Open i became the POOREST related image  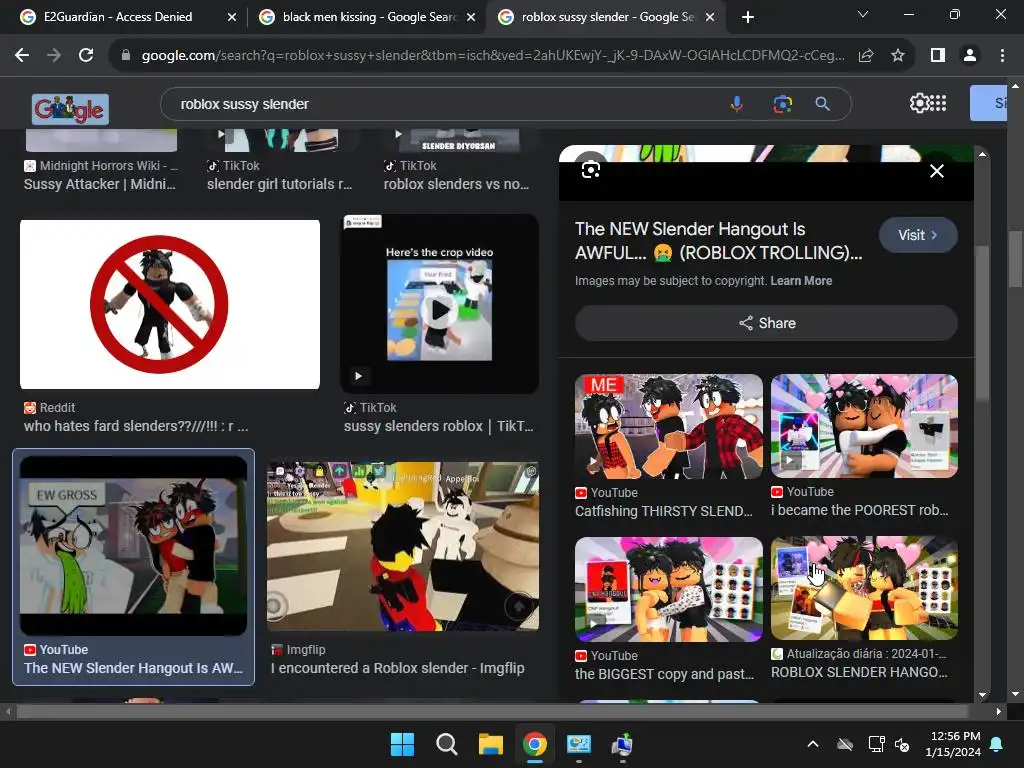click(864, 426)
